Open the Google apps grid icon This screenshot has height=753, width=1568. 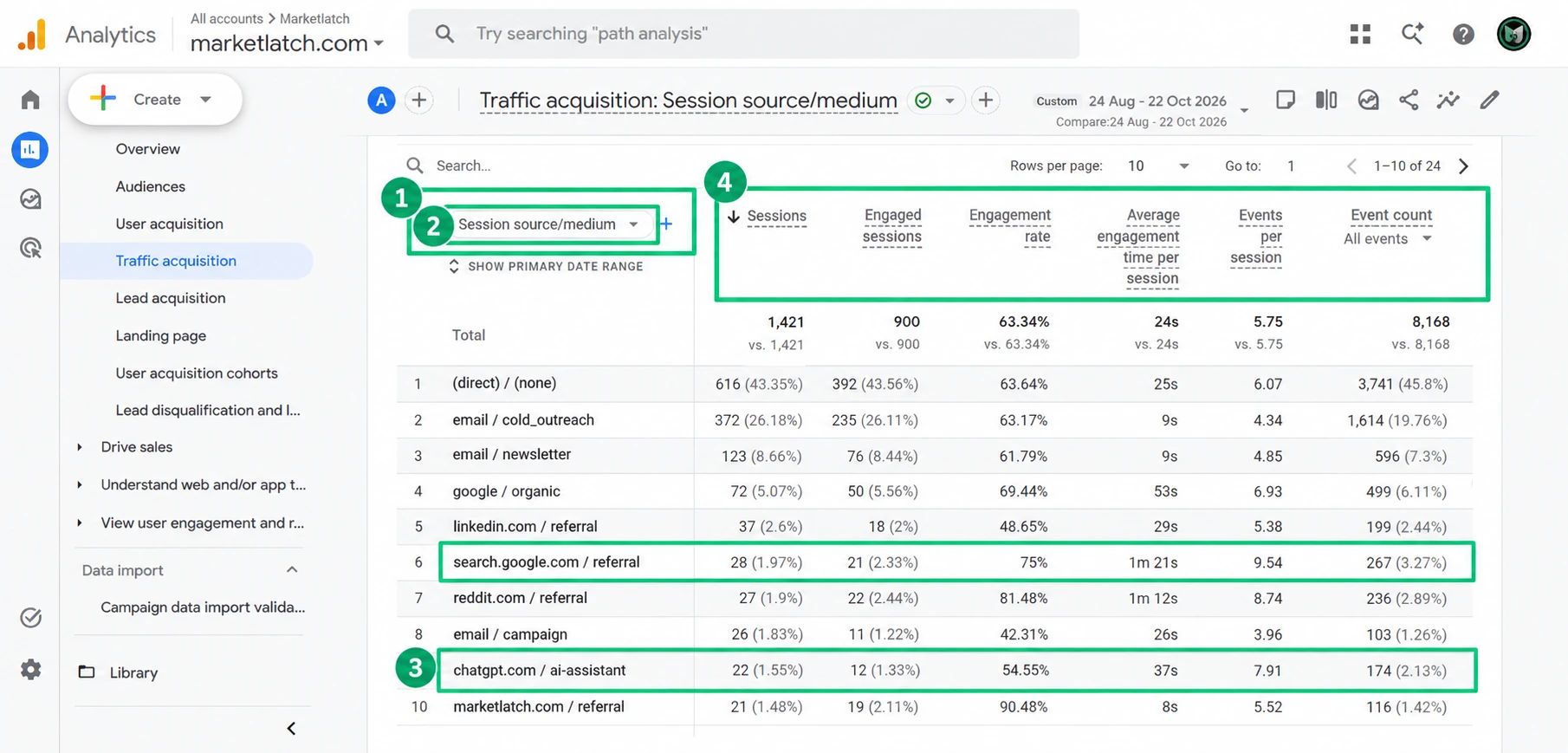click(1360, 34)
